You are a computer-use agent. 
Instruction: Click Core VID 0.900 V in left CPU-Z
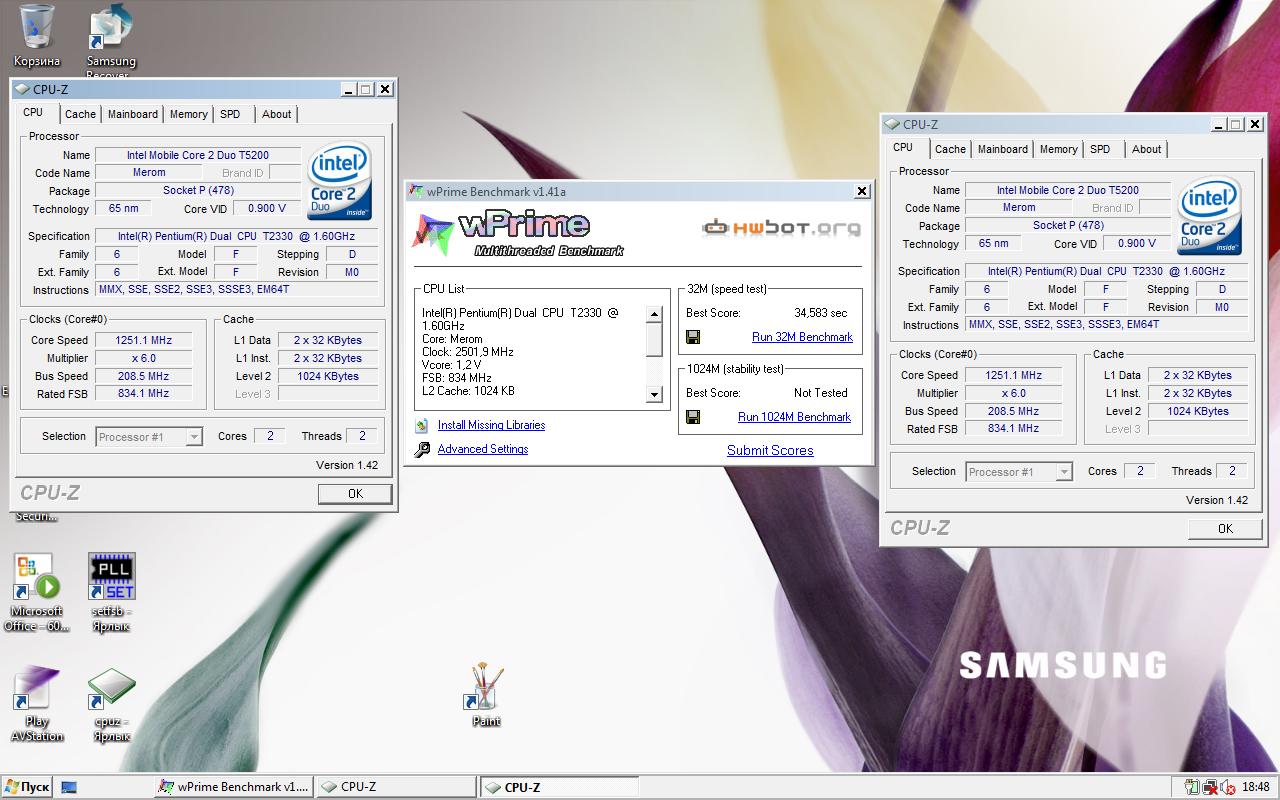(x=267, y=209)
